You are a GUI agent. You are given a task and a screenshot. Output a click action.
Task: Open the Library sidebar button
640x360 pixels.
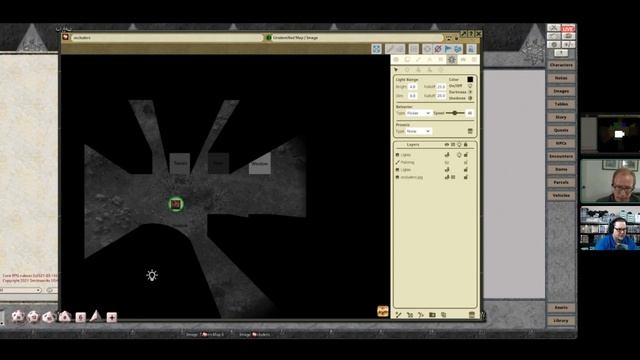(x=561, y=321)
